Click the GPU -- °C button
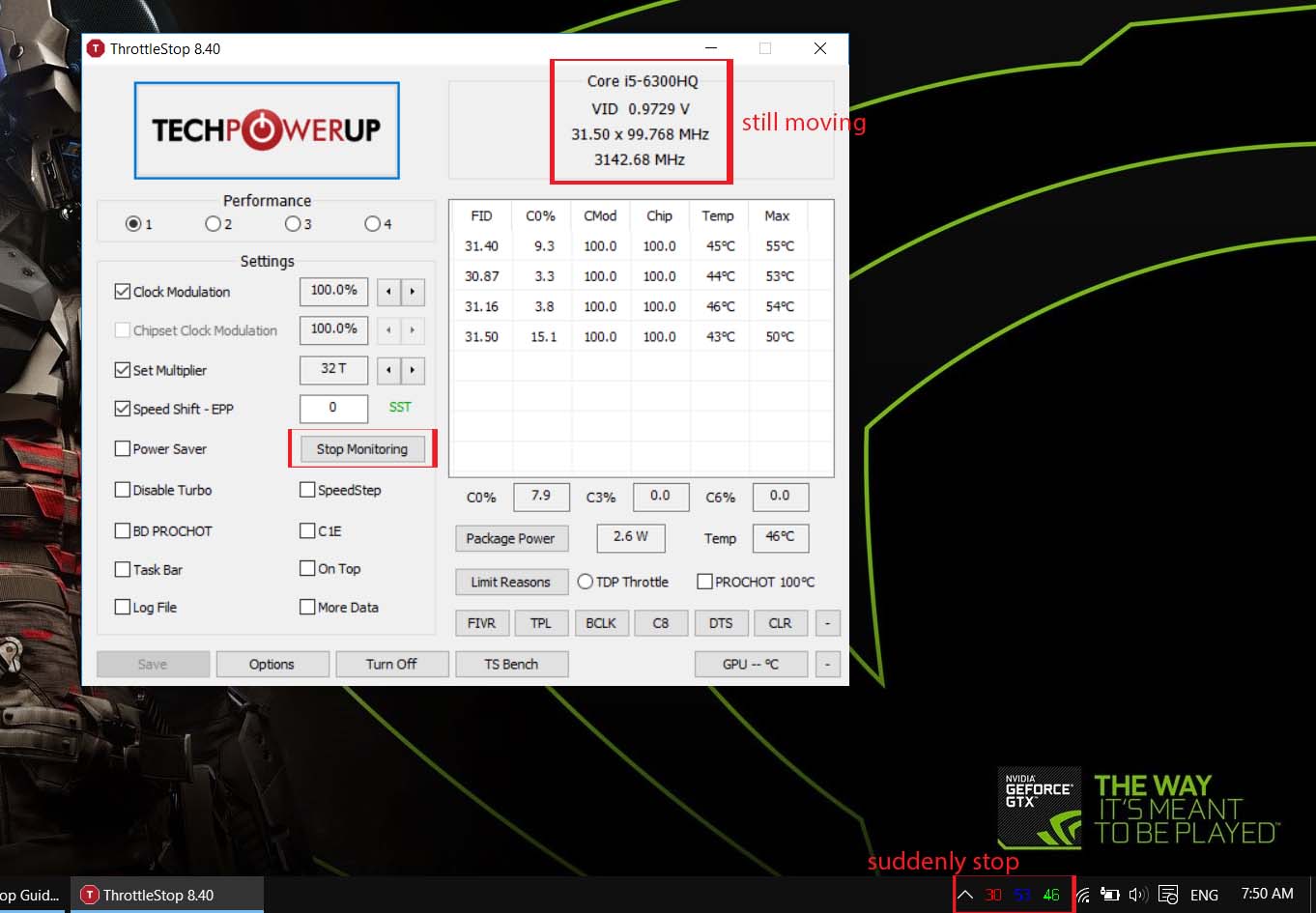 (751, 664)
